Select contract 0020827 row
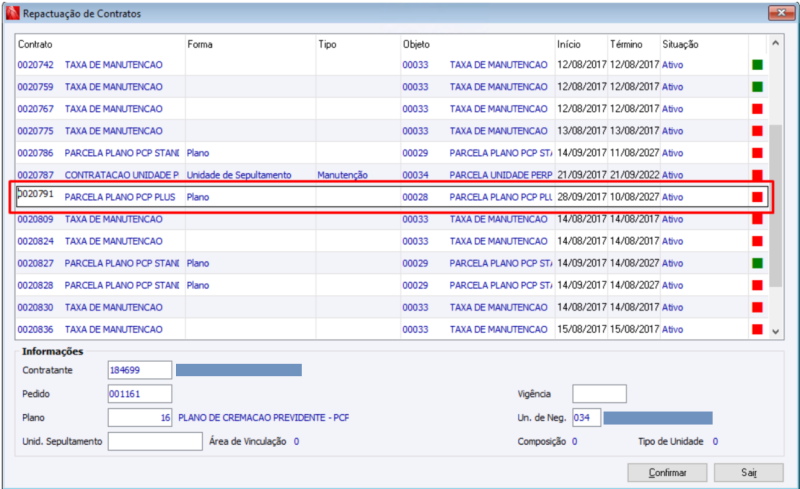The image size is (800, 489). coord(392,263)
